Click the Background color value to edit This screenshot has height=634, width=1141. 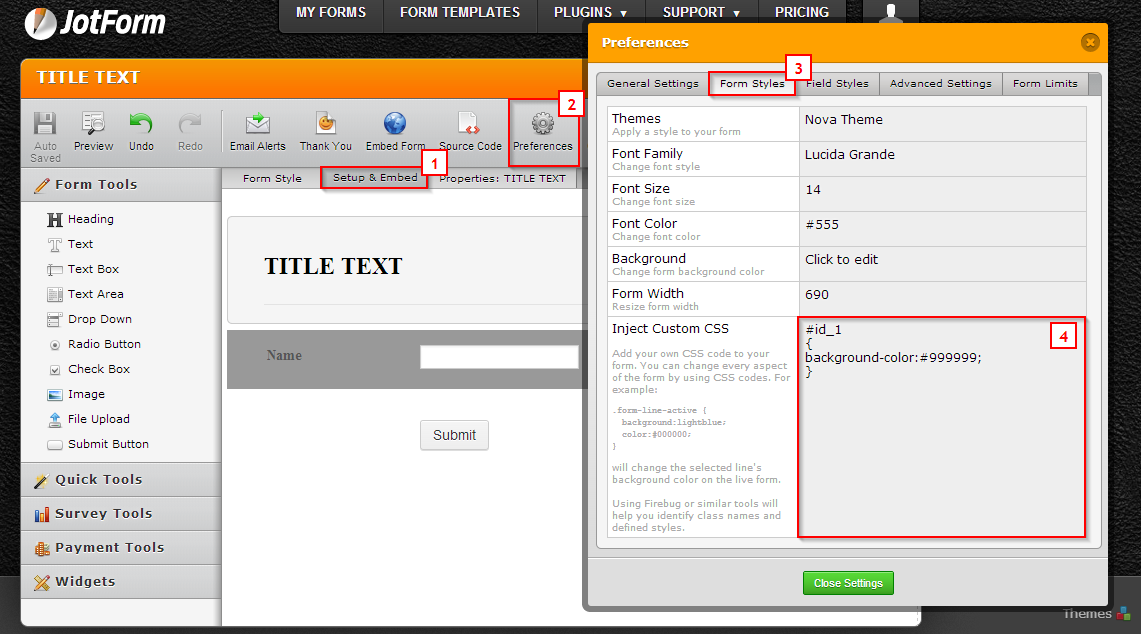842,259
